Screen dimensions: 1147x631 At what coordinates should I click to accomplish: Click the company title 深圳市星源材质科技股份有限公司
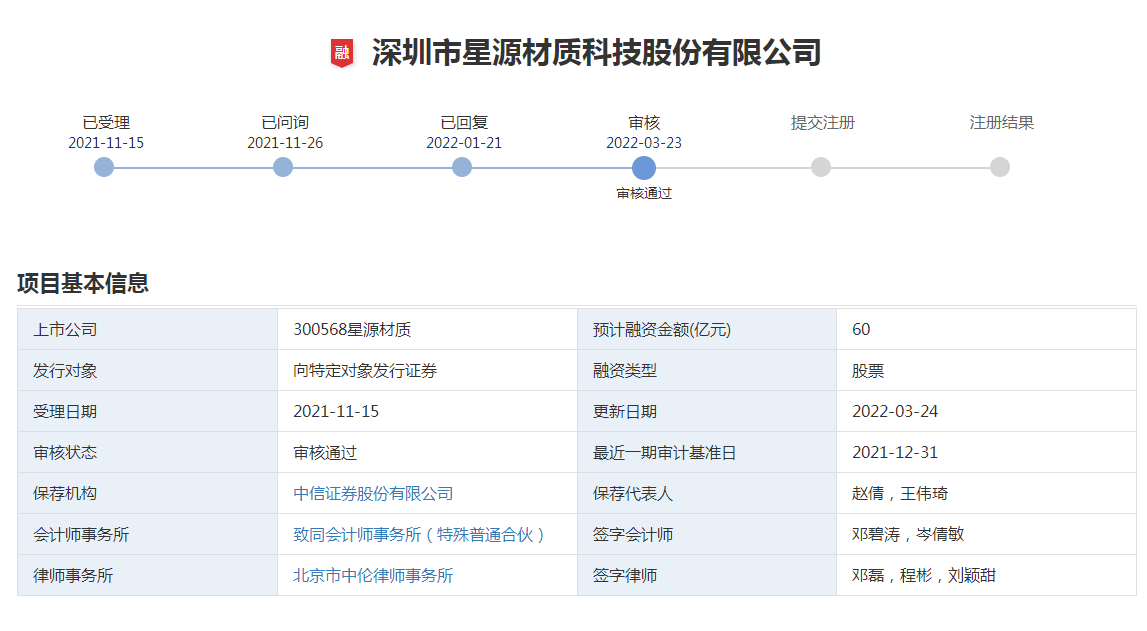tap(596, 53)
